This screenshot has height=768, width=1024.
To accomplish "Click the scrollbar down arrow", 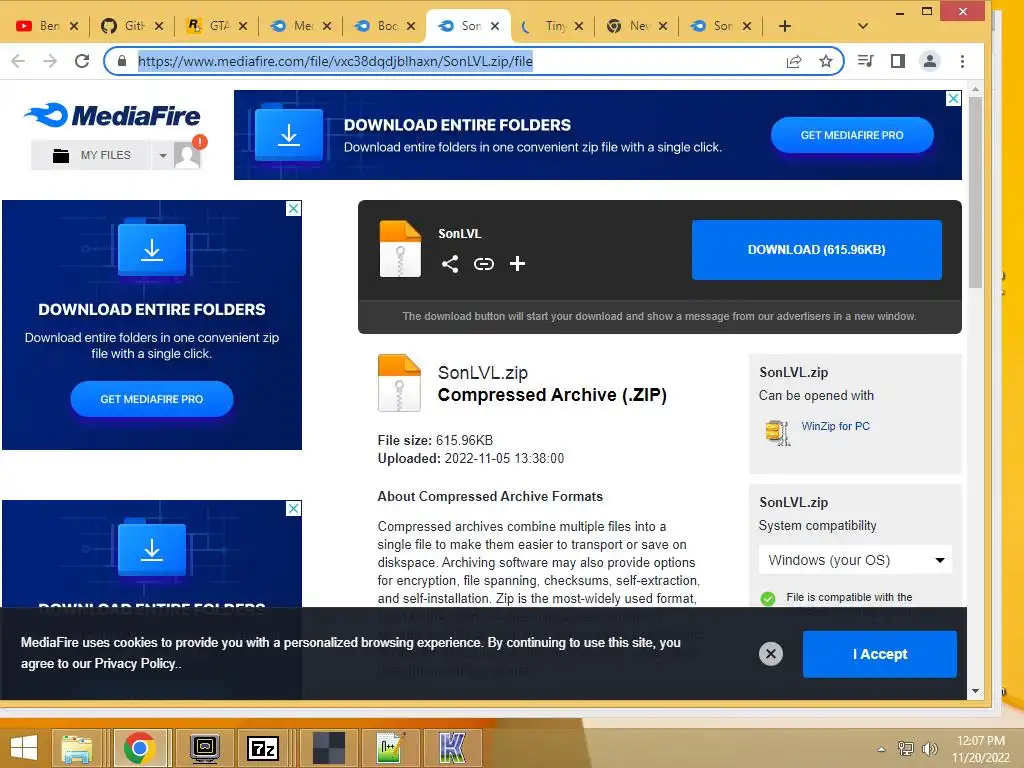I will [975, 691].
